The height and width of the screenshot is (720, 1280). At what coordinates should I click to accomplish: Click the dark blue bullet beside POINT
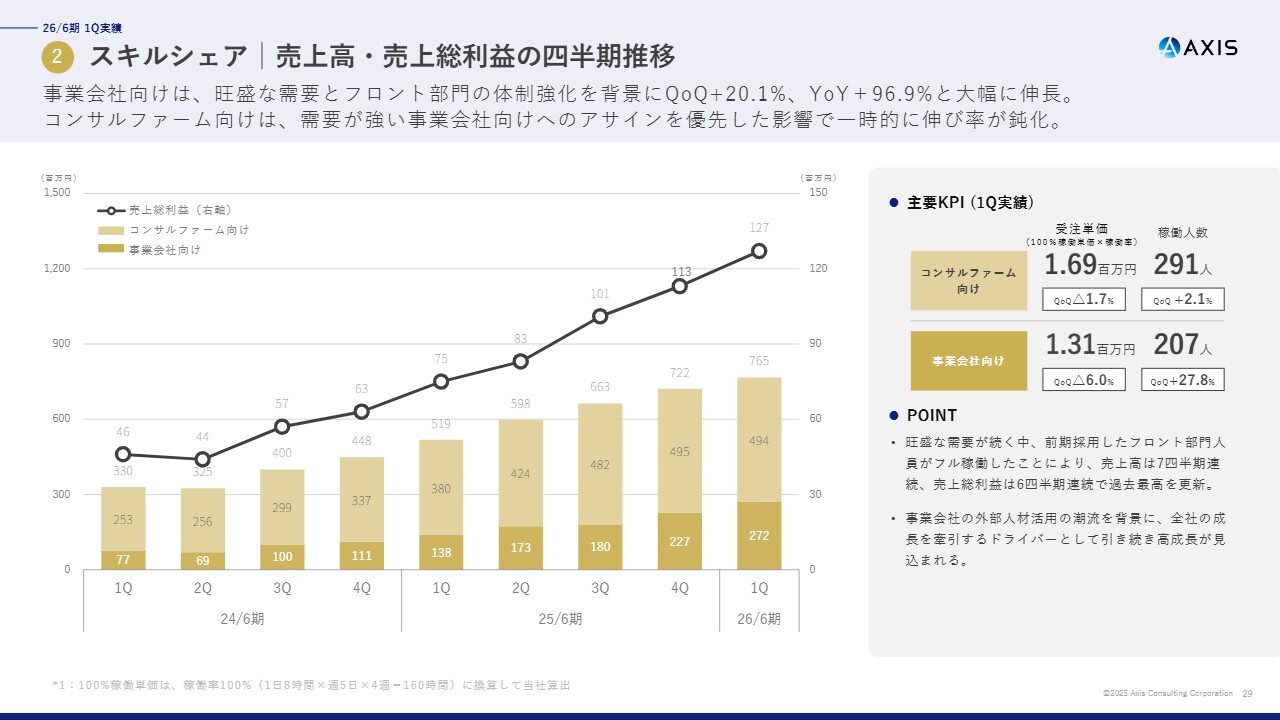pyautogui.click(x=894, y=416)
